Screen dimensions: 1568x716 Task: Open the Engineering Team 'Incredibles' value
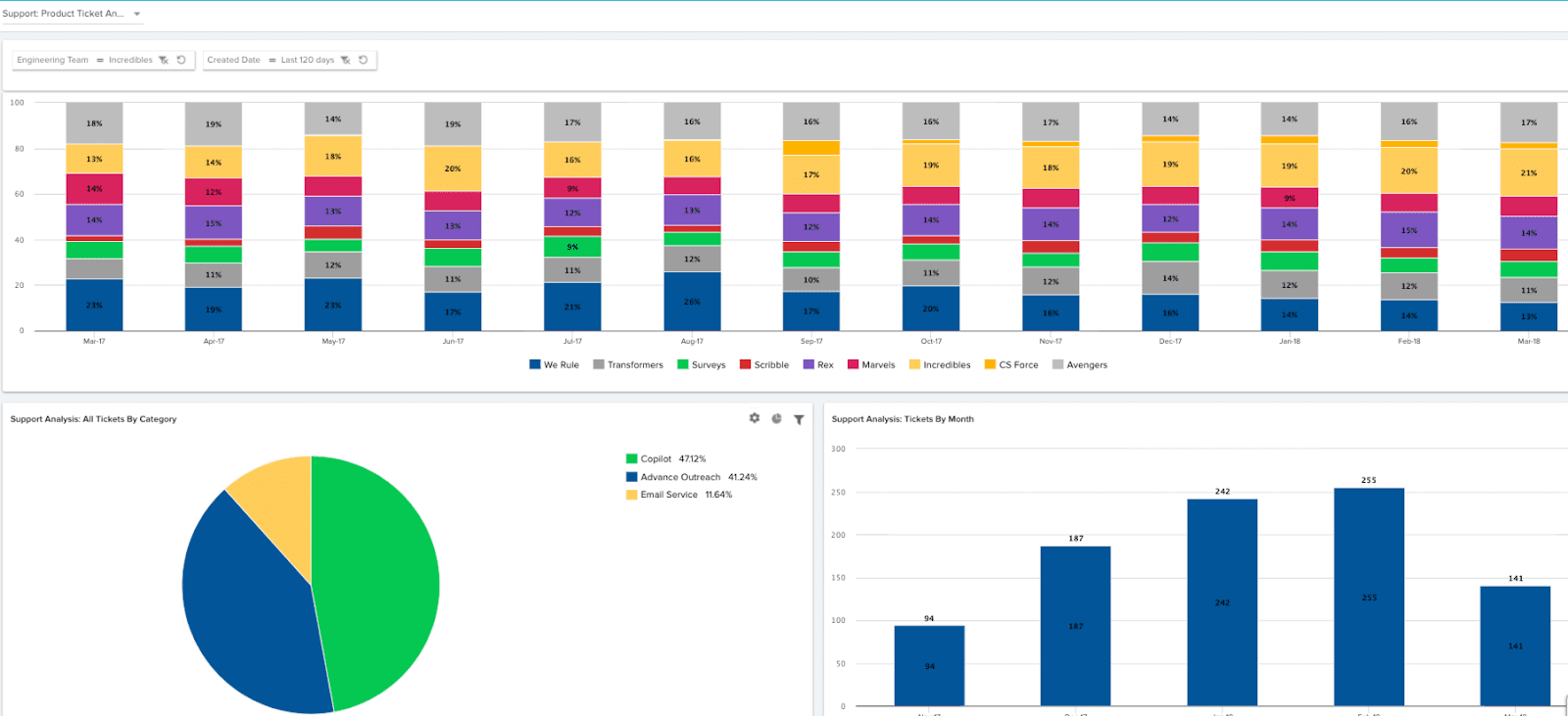130,60
